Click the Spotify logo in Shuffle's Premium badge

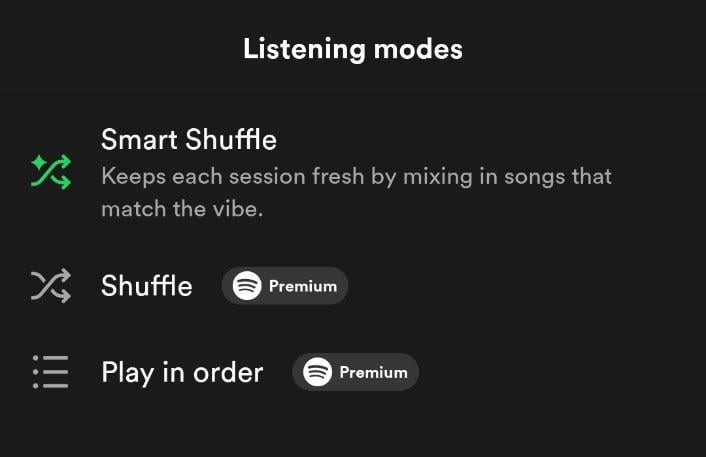(x=247, y=286)
